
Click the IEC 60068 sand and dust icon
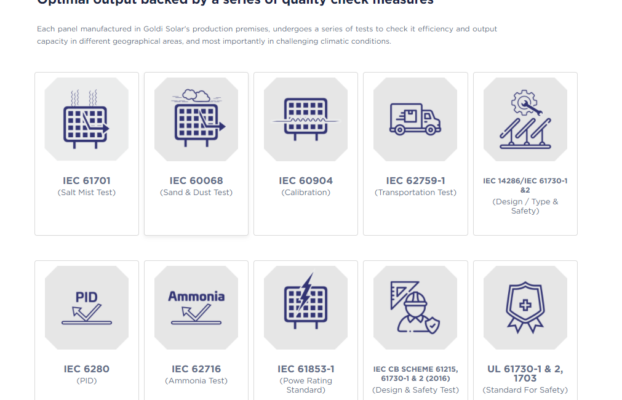tap(196, 119)
